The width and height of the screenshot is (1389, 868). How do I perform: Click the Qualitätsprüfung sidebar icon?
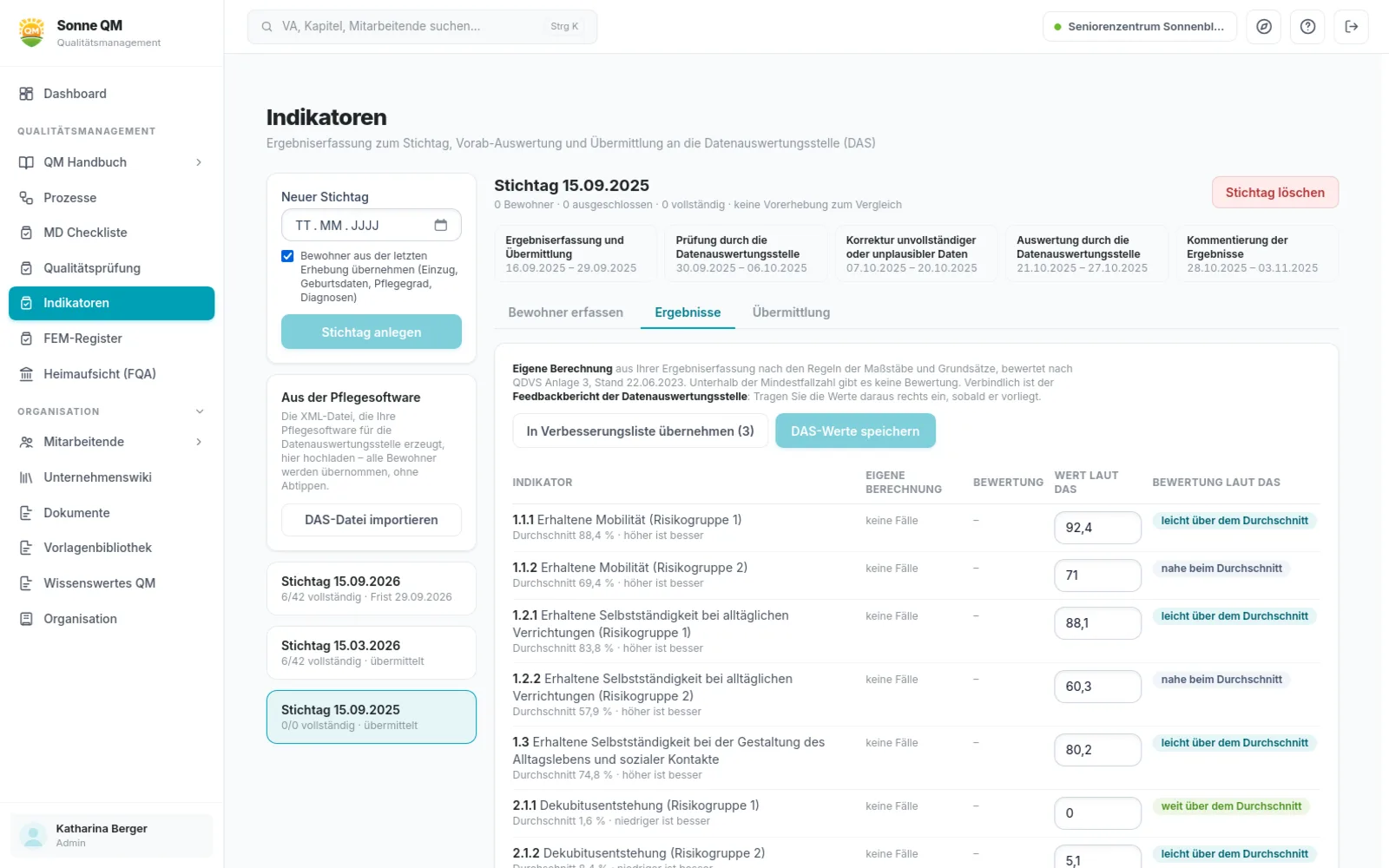(26, 268)
